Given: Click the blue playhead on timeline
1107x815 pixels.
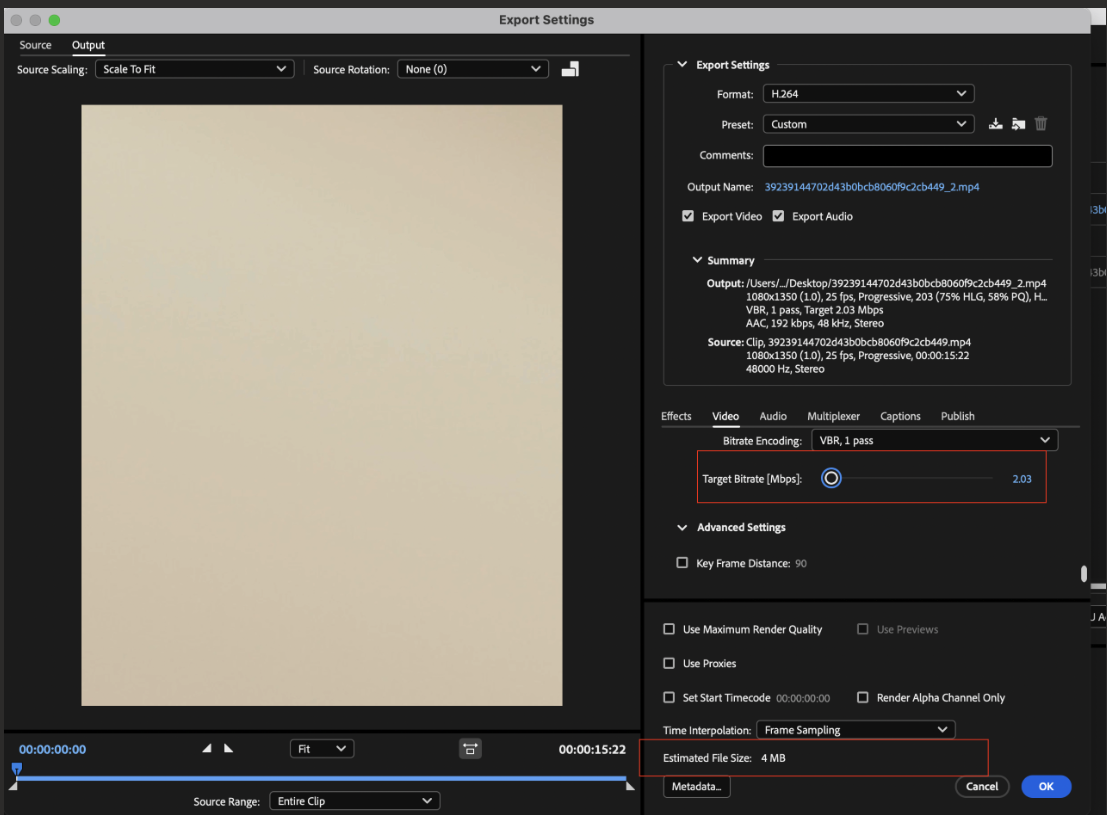Looking at the screenshot, I should (17, 768).
